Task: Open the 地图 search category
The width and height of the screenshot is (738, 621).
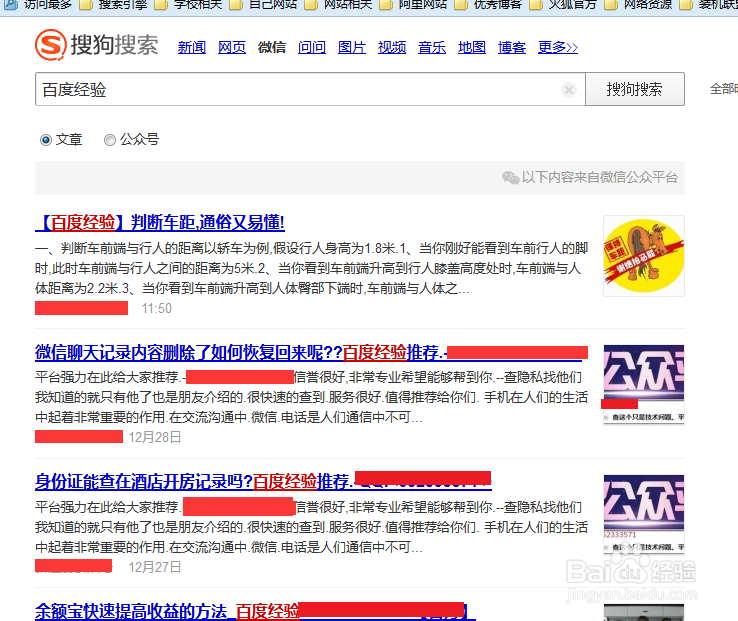Action: 472,48
